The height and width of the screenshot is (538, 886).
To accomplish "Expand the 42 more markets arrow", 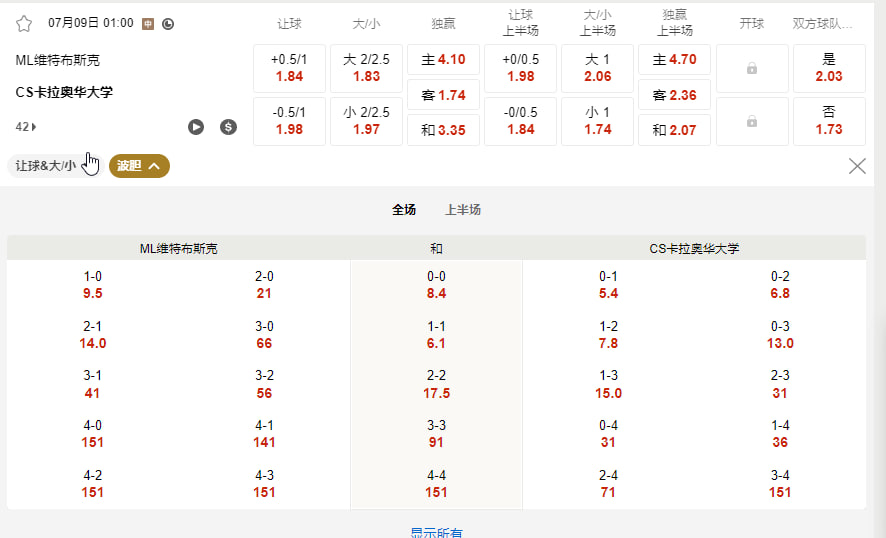I will tap(26, 127).
